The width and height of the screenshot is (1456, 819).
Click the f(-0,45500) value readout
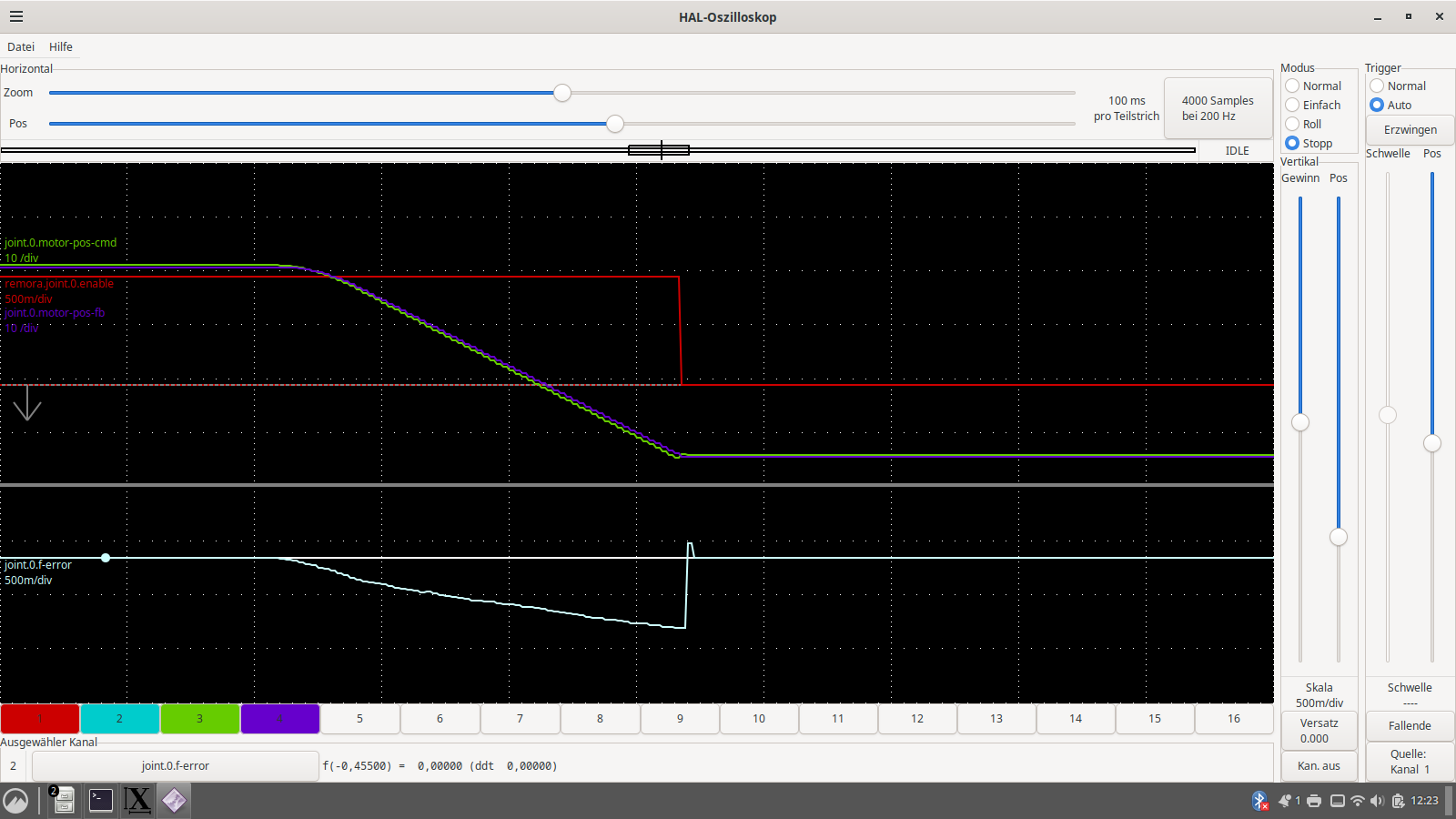(x=440, y=766)
